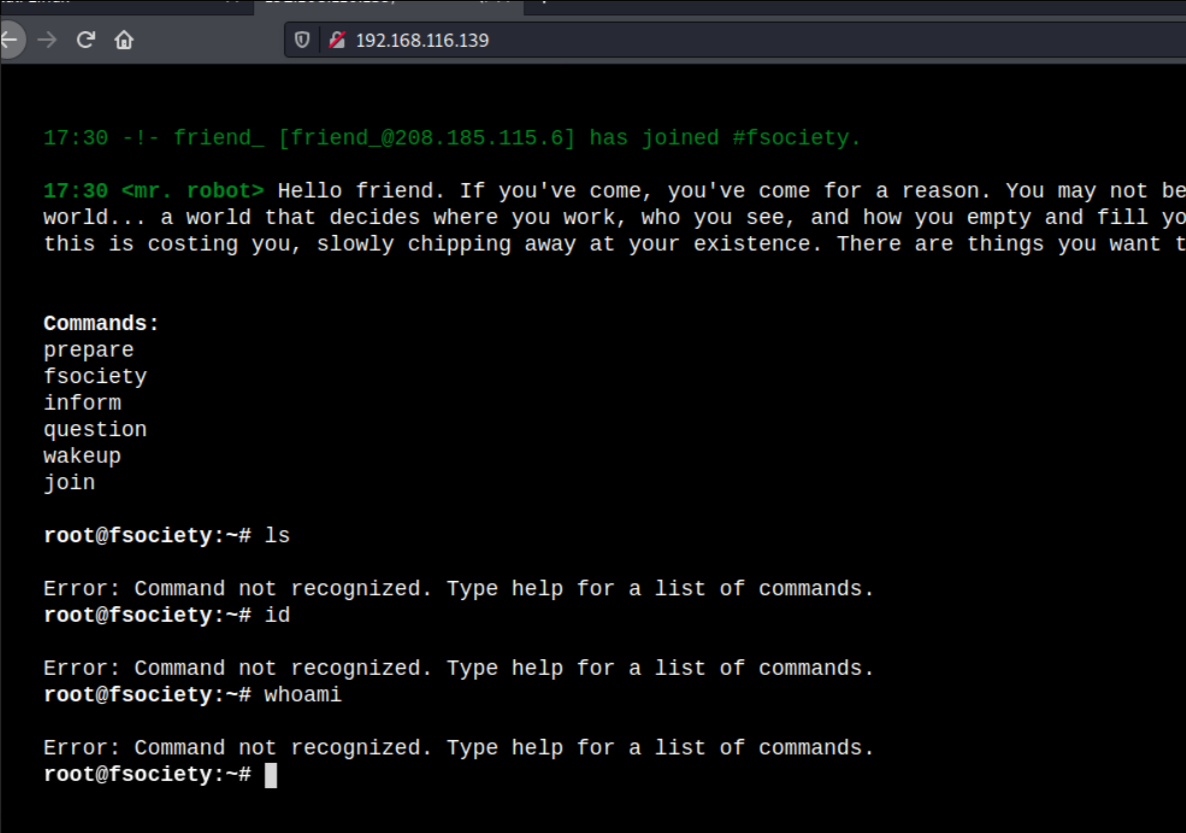Screen dimensions: 1186x833
Task: Focus the address bar showing 192.168.116.139
Action: pyautogui.click(x=734, y=40)
